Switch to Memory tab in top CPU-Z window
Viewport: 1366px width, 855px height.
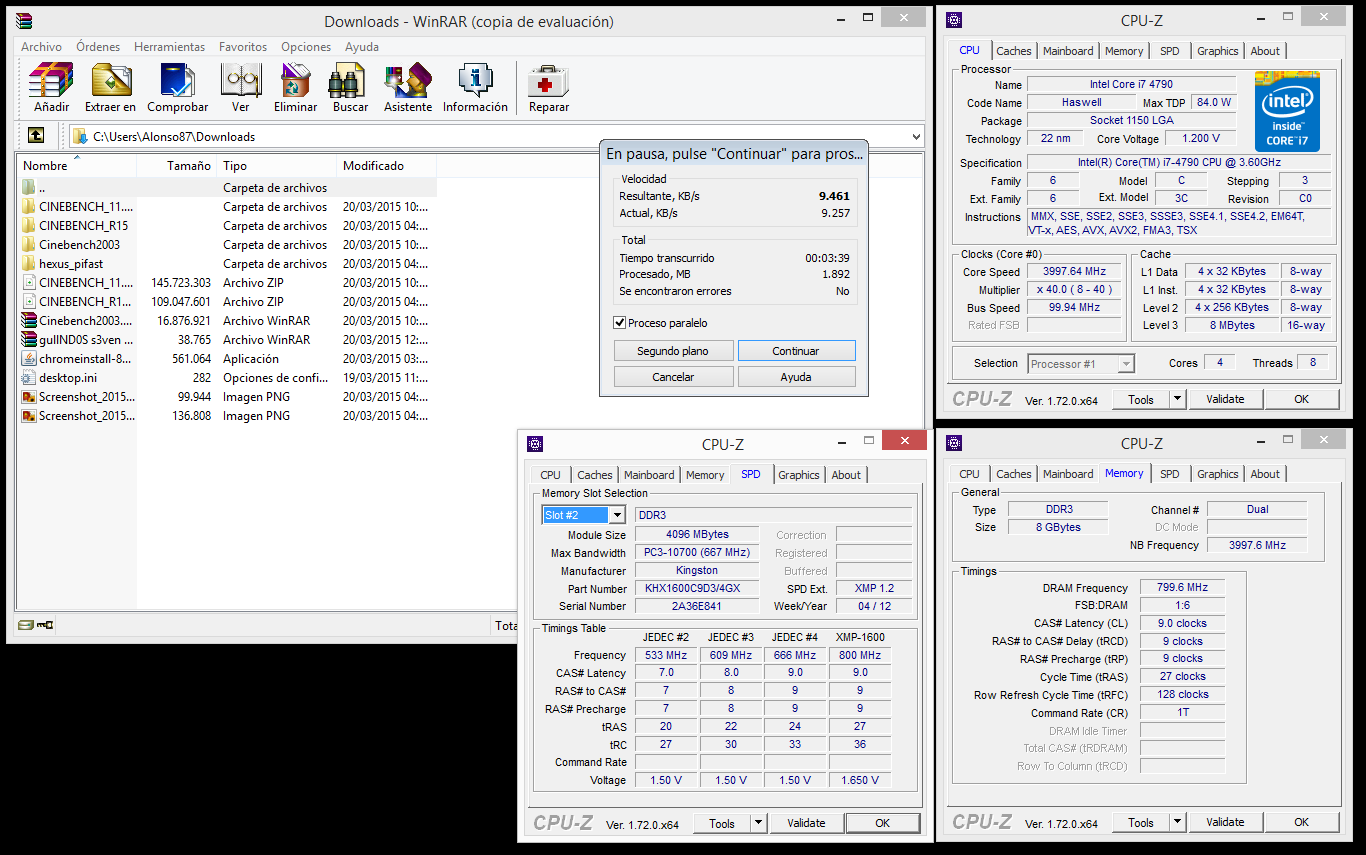click(x=1124, y=51)
